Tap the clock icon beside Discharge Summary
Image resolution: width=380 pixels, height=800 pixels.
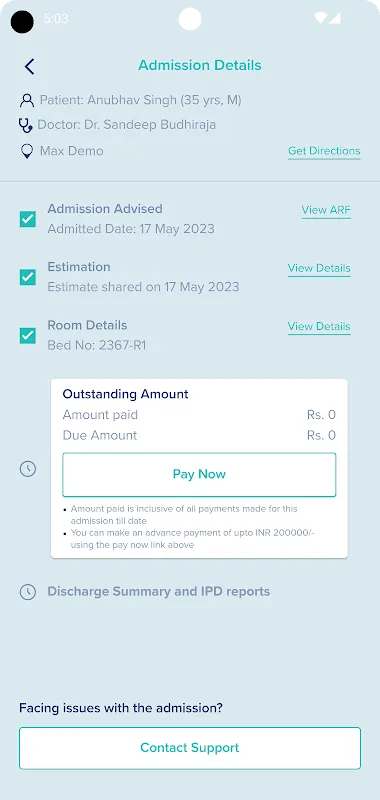click(x=28, y=592)
